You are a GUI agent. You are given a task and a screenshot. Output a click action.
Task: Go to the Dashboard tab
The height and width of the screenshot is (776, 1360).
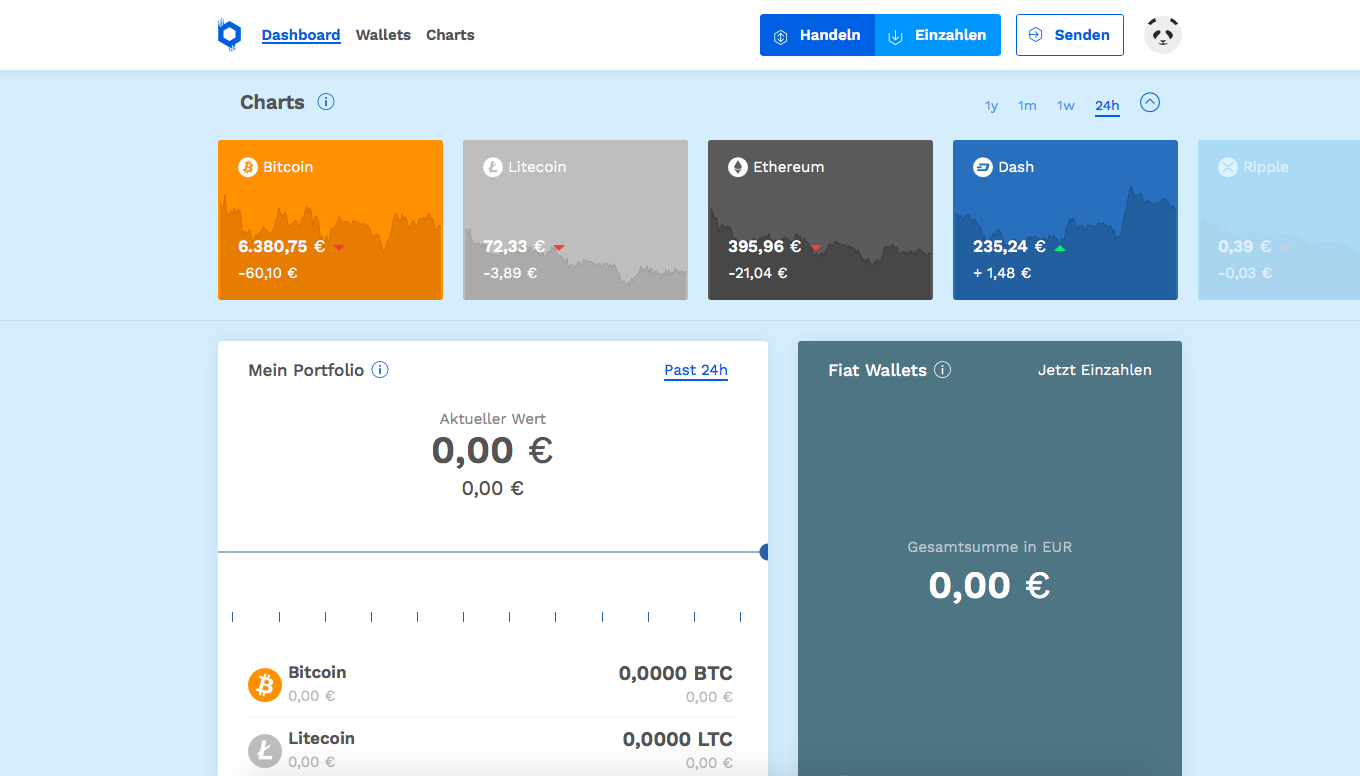tap(301, 35)
